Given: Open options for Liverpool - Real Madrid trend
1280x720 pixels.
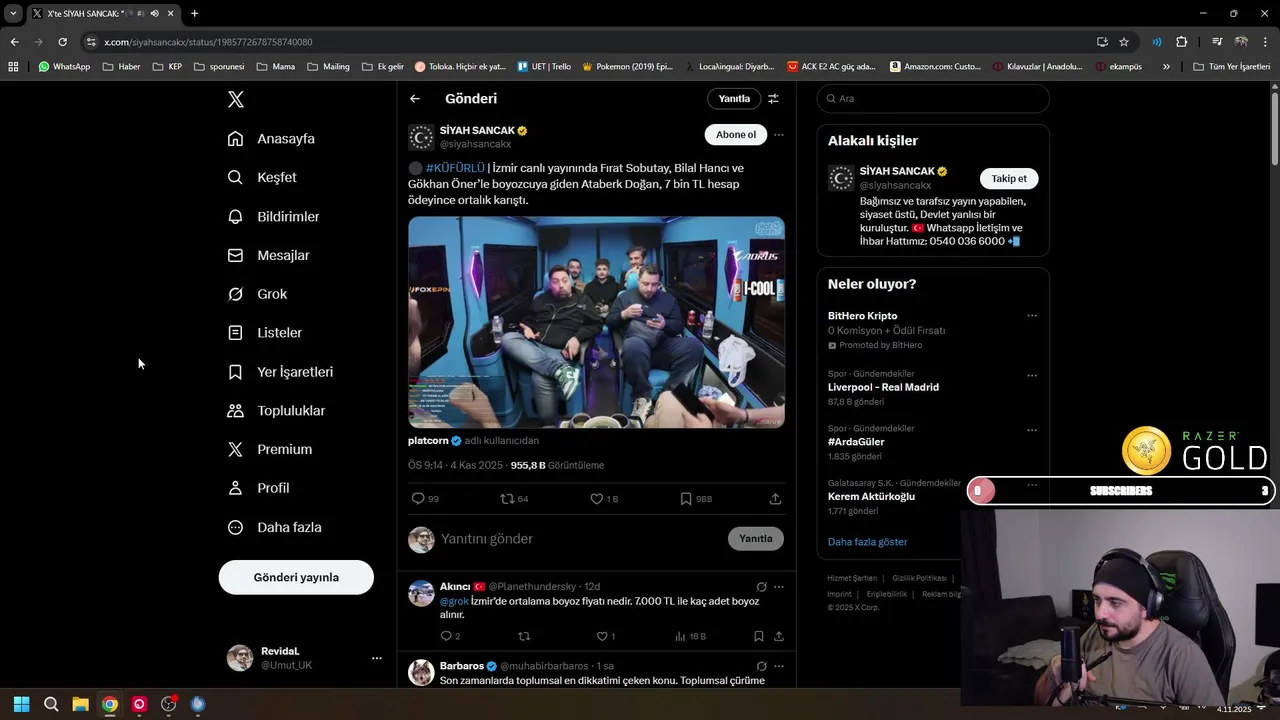Looking at the screenshot, I should point(1032,376).
